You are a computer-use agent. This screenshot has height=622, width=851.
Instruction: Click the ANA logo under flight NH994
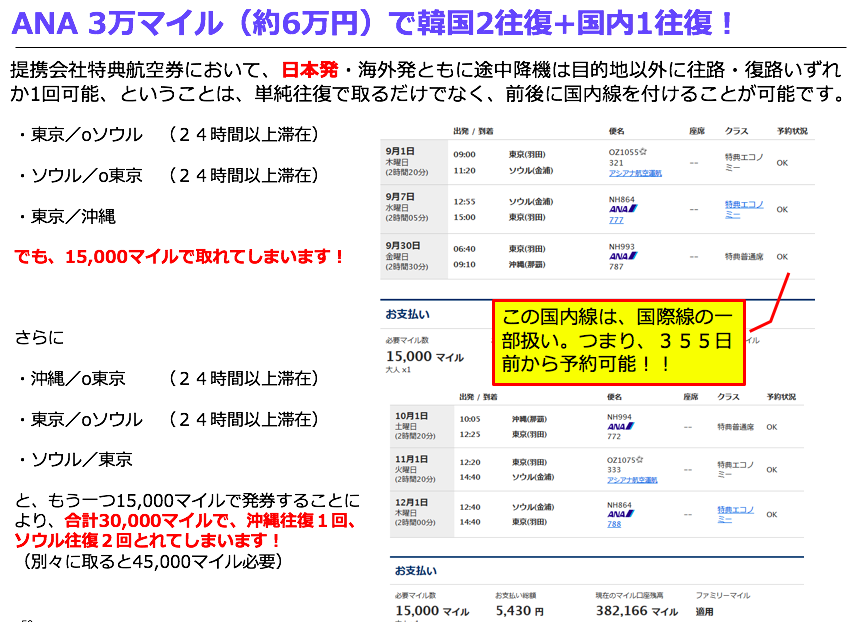(621, 427)
